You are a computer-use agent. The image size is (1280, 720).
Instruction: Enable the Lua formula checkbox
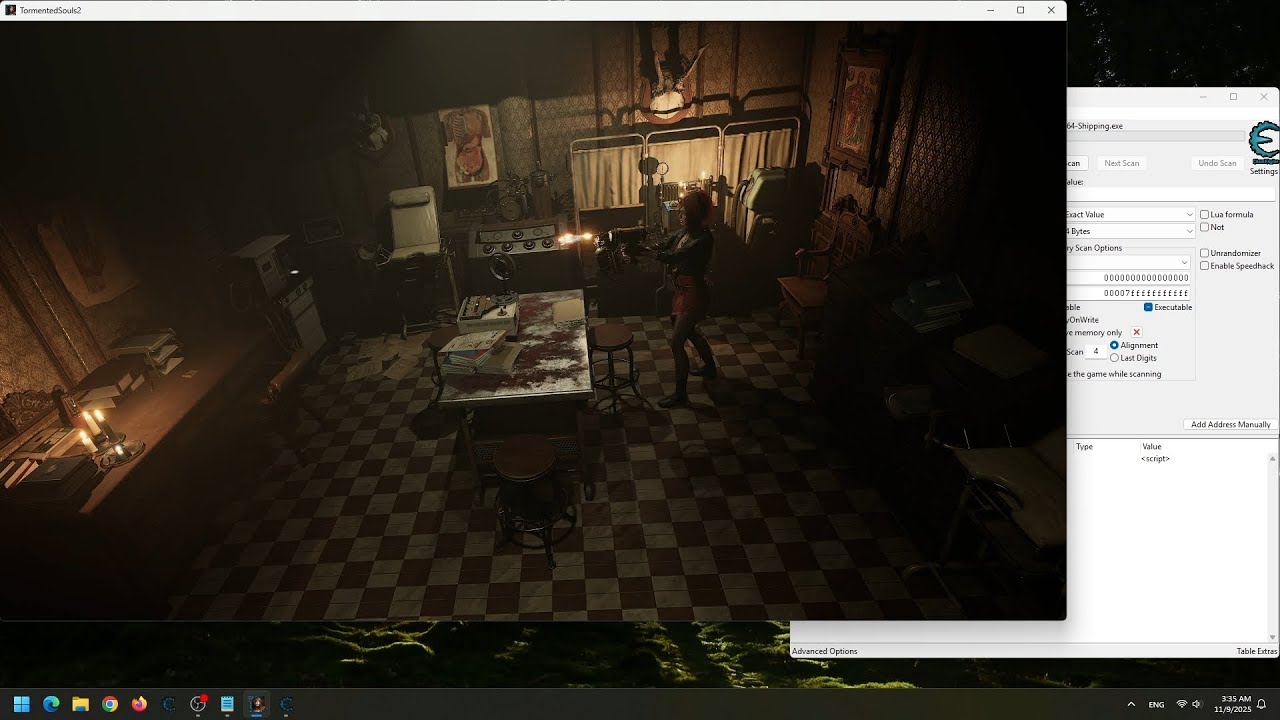pos(1204,215)
